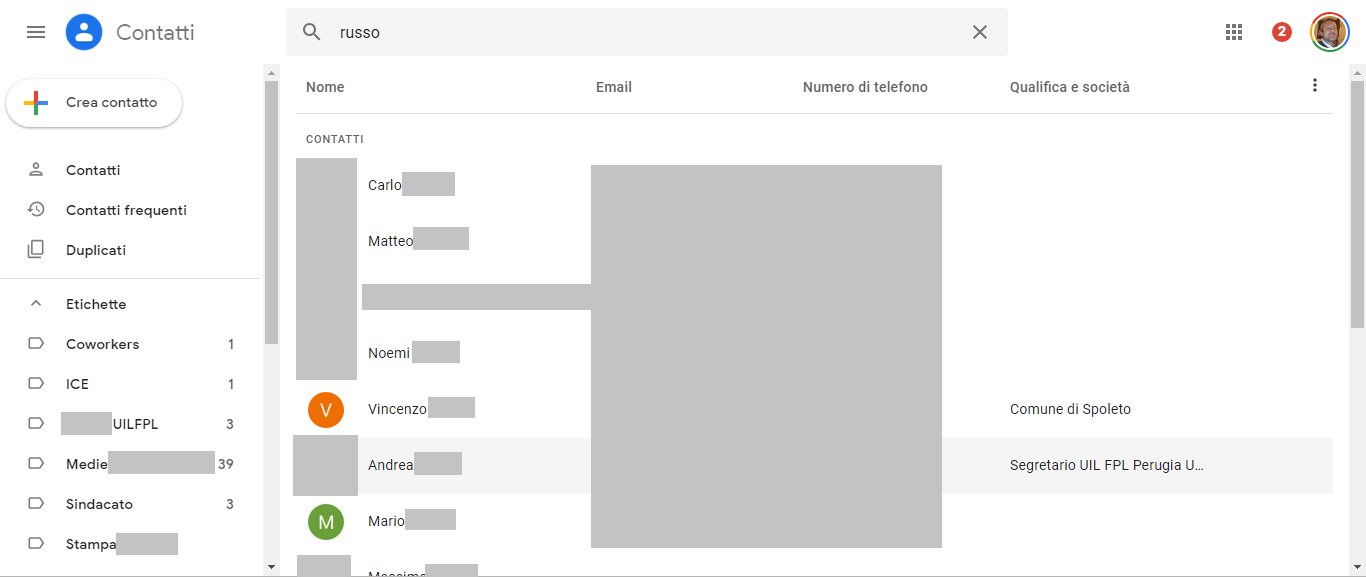Clear the search field with X
Image resolution: width=1366 pixels, height=577 pixels.
click(x=980, y=32)
